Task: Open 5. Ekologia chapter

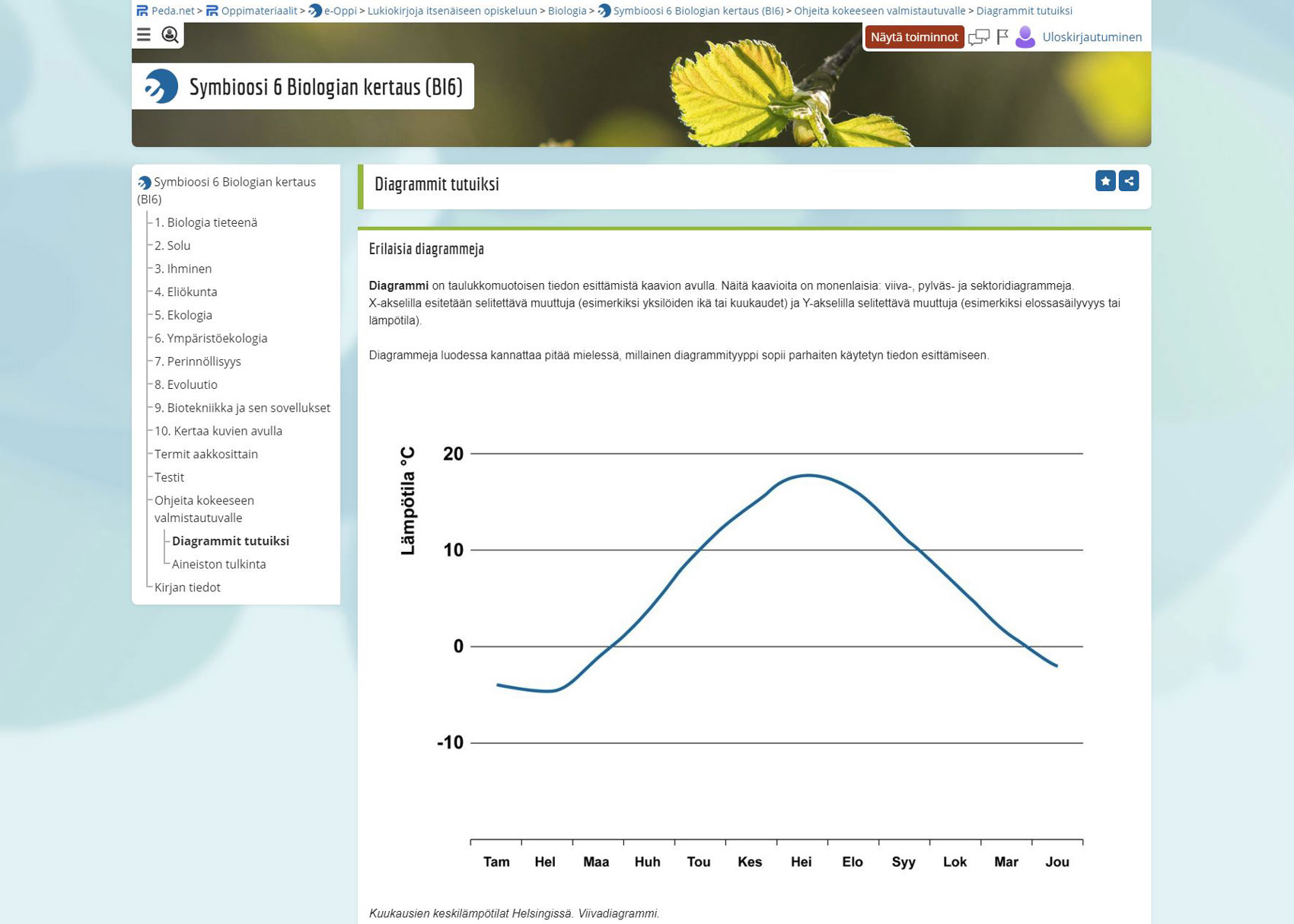Action: [183, 315]
